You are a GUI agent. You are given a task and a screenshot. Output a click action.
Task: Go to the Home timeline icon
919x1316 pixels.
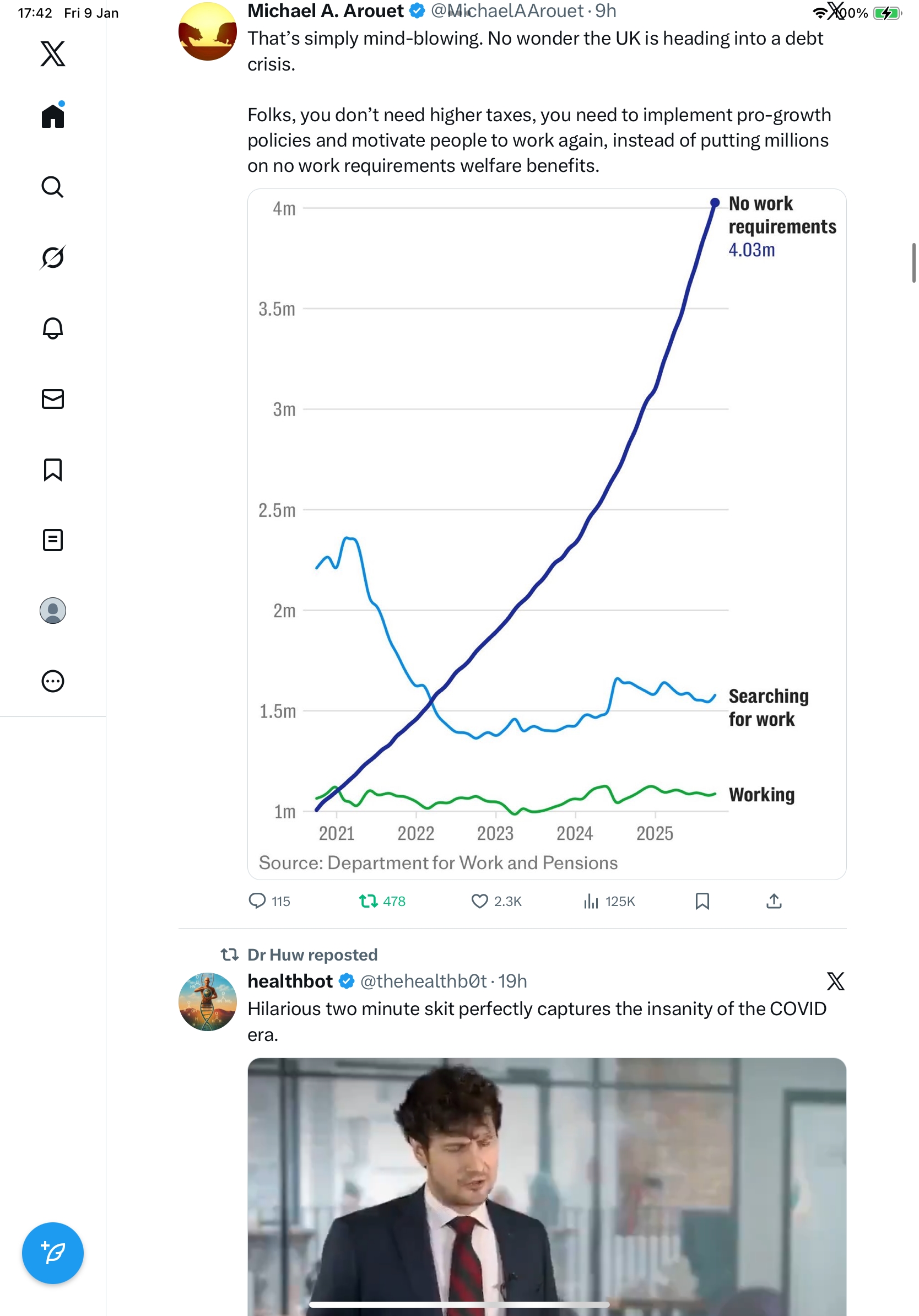(53, 116)
